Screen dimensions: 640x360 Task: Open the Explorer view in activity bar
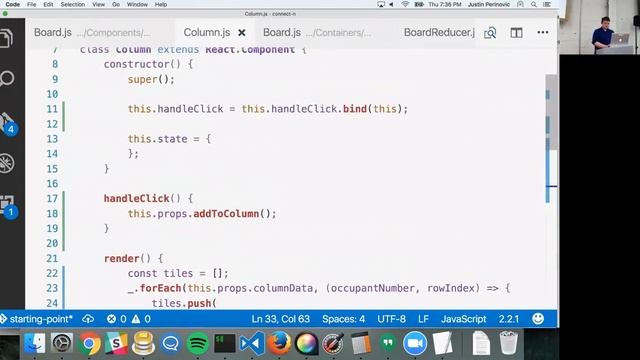pos(7,38)
